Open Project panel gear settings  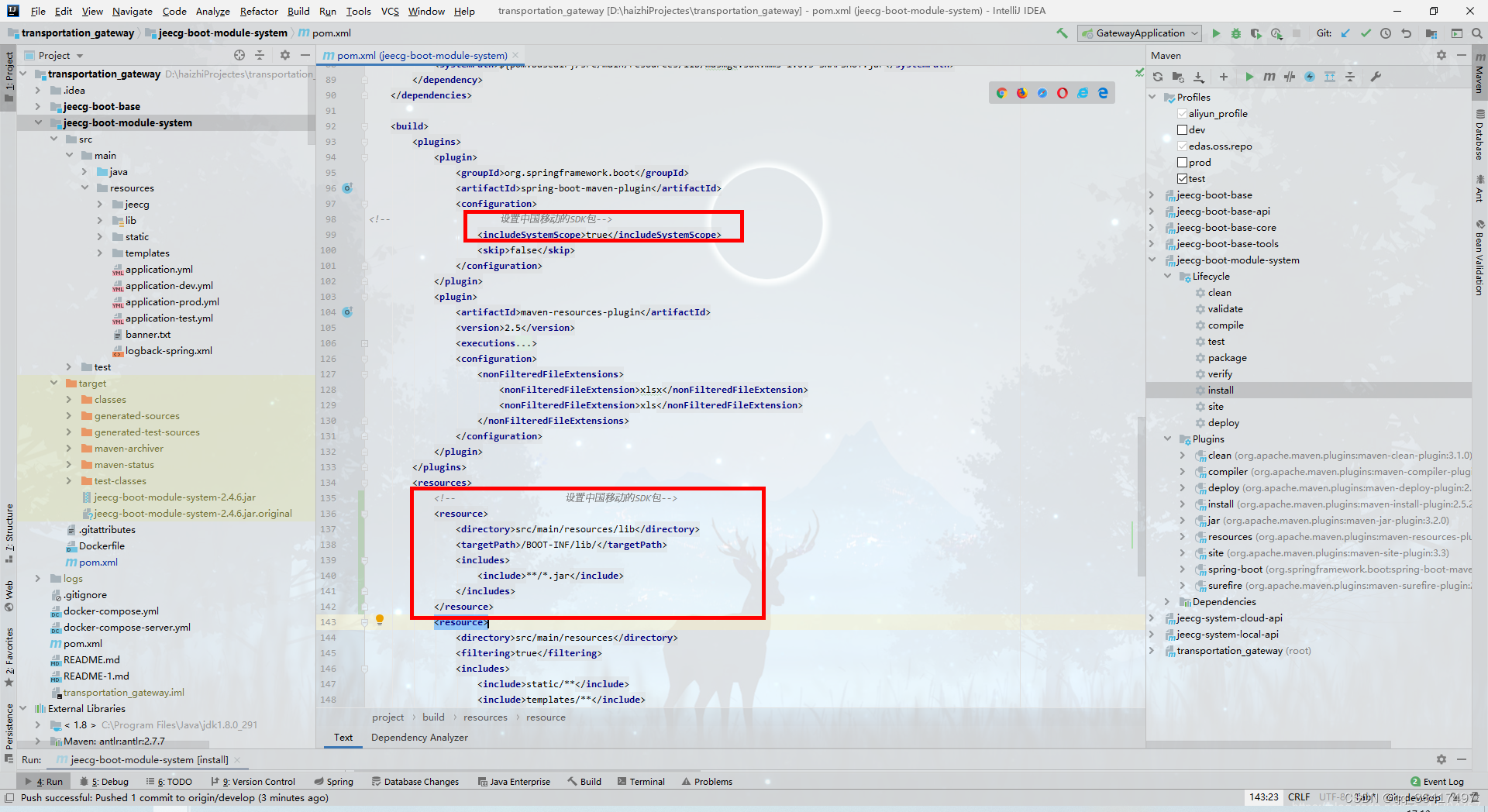(x=285, y=55)
